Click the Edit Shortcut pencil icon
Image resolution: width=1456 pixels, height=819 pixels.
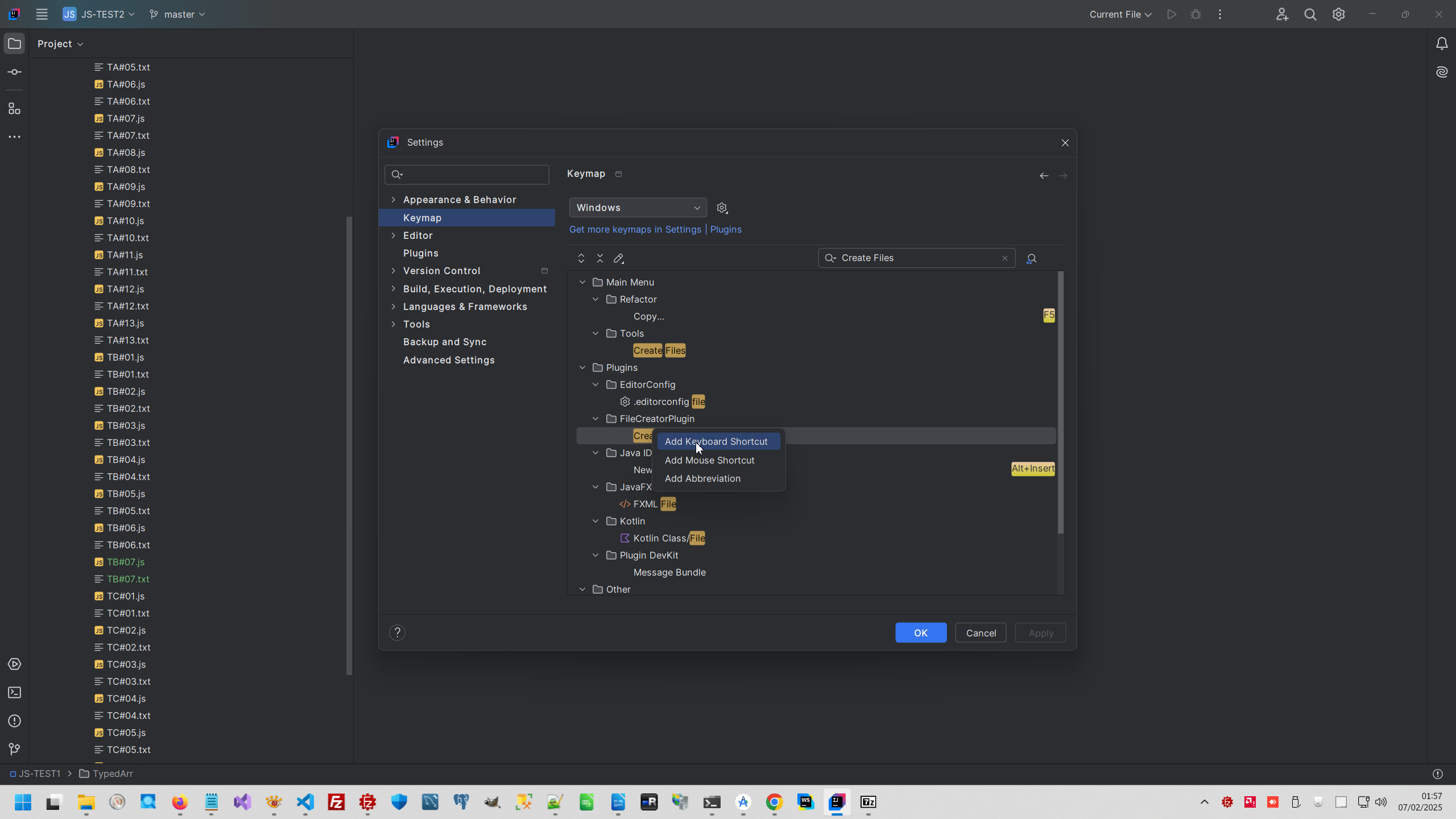click(619, 258)
